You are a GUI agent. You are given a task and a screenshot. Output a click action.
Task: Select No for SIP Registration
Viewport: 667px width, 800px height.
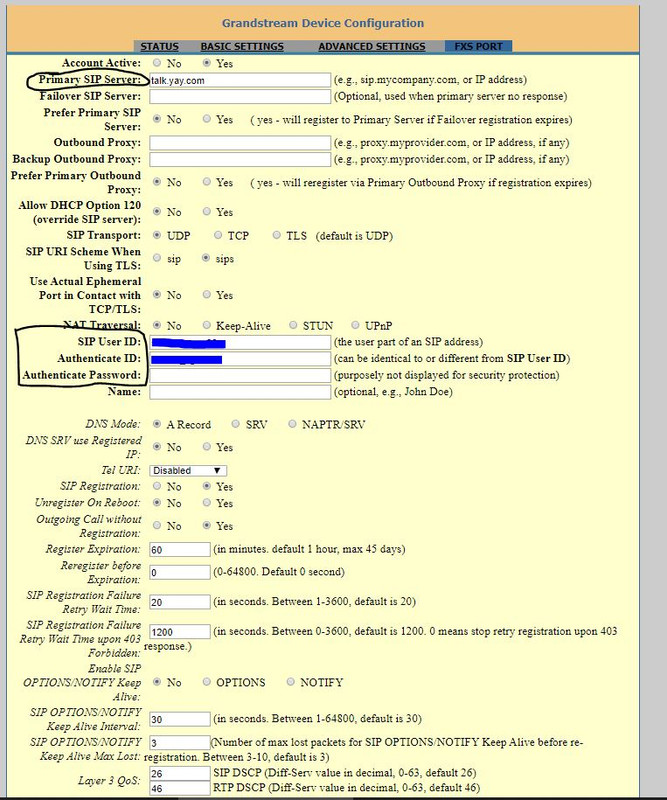coord(157,486)
